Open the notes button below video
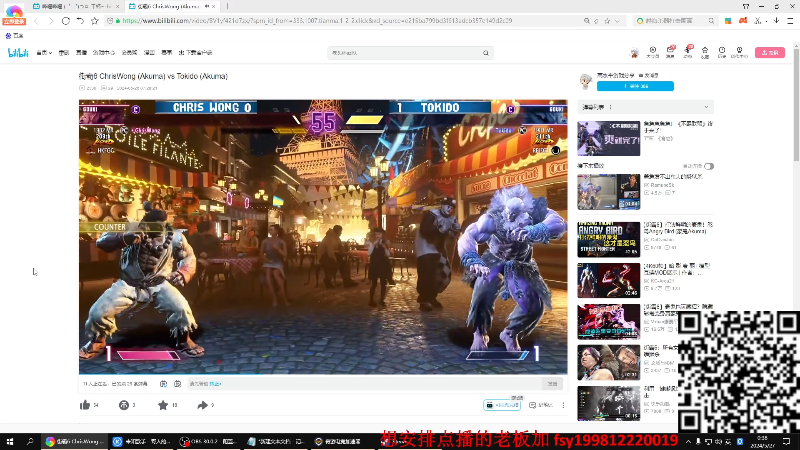Viewport: 800px width, 450px height. tap(541, 405)
